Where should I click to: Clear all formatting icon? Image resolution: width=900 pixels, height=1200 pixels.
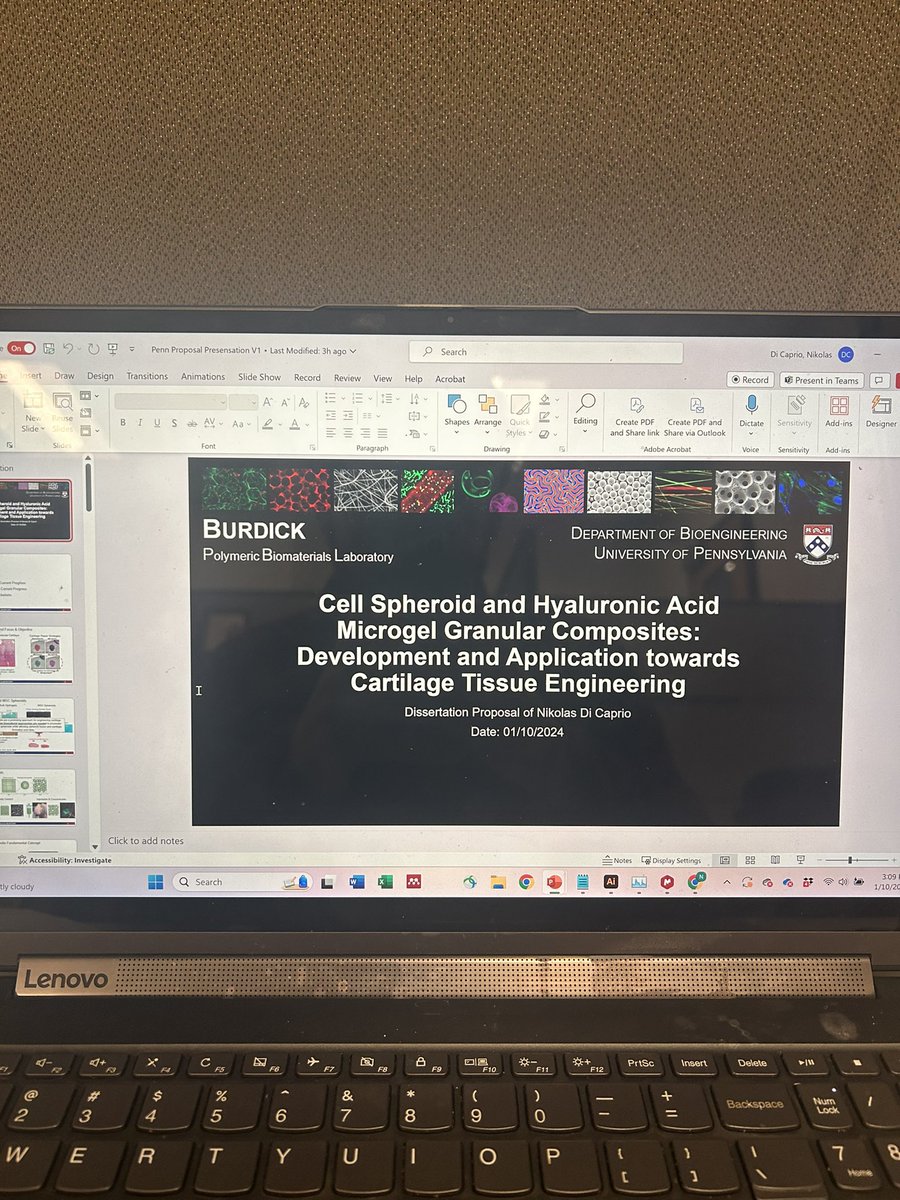(x=305, y=401)
